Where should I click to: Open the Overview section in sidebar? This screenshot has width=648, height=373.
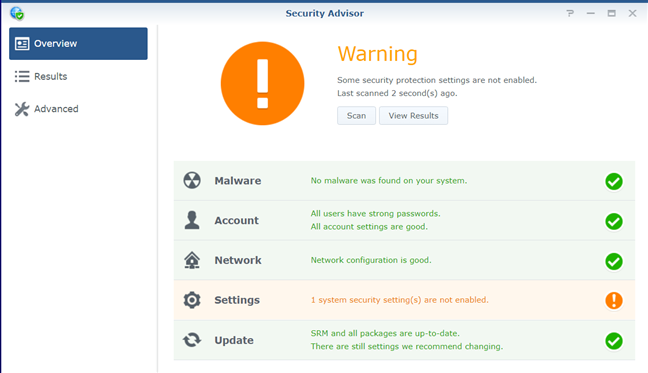pyautogui.click(x=78, y=43)
